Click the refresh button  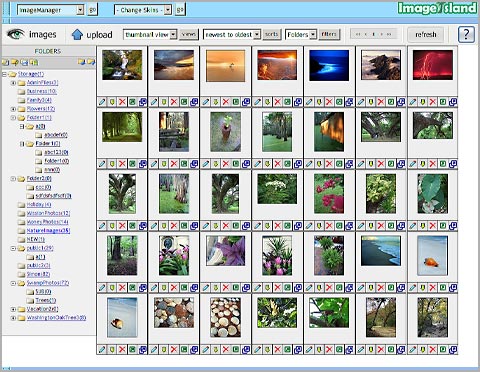pos(426,34)
